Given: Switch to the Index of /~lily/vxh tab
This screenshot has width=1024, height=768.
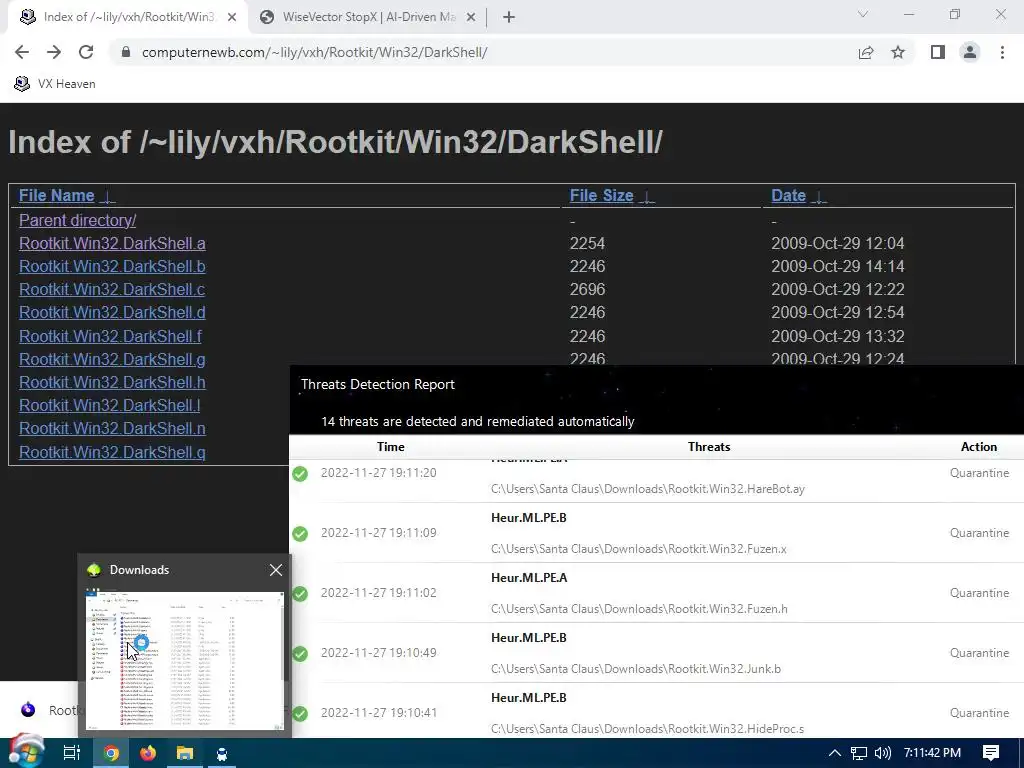Looking at the screenshot, I should pyautogui.click(x=127, y=17).
